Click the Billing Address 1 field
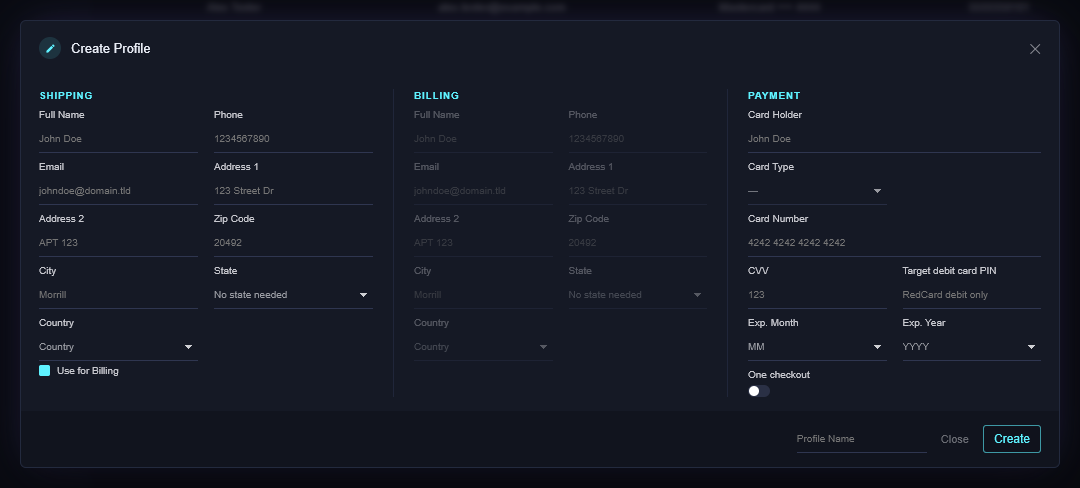Viewport: 1080px width, 488px height. coord(638,191)
